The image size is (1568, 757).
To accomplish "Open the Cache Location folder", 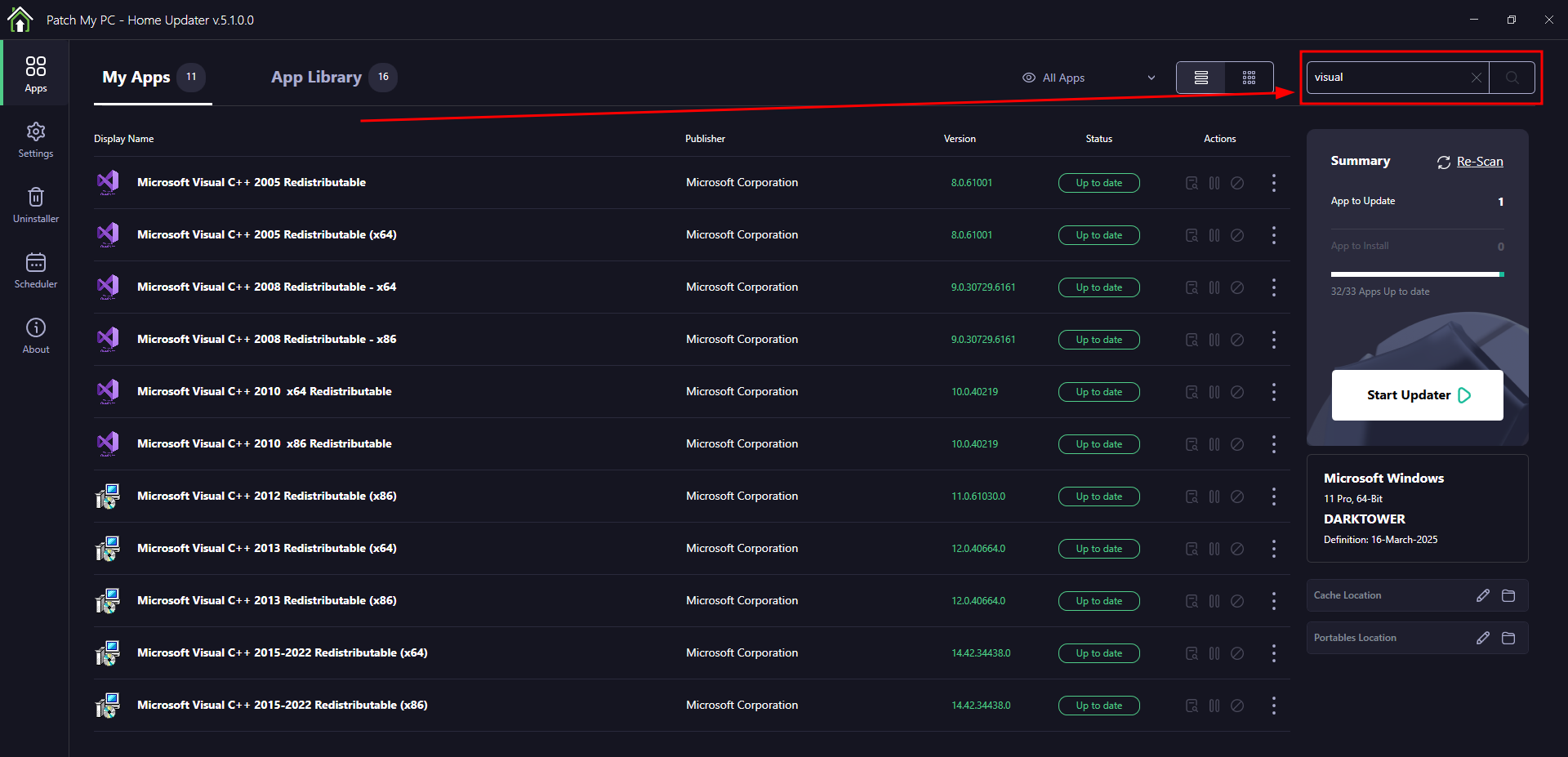I will pyautogui.click(x=1508, y=595).
